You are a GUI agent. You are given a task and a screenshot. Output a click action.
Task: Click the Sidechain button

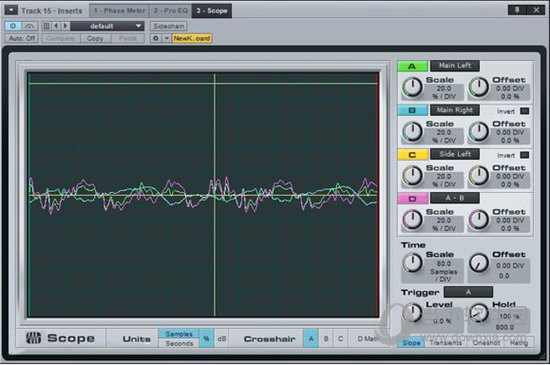(x=169, y=26)
